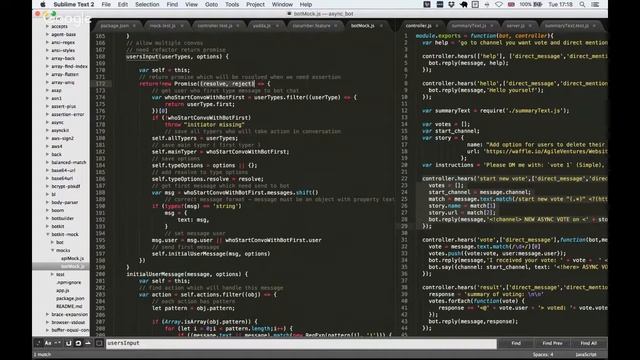Expand the brace-expansion folder

[47, 314]
